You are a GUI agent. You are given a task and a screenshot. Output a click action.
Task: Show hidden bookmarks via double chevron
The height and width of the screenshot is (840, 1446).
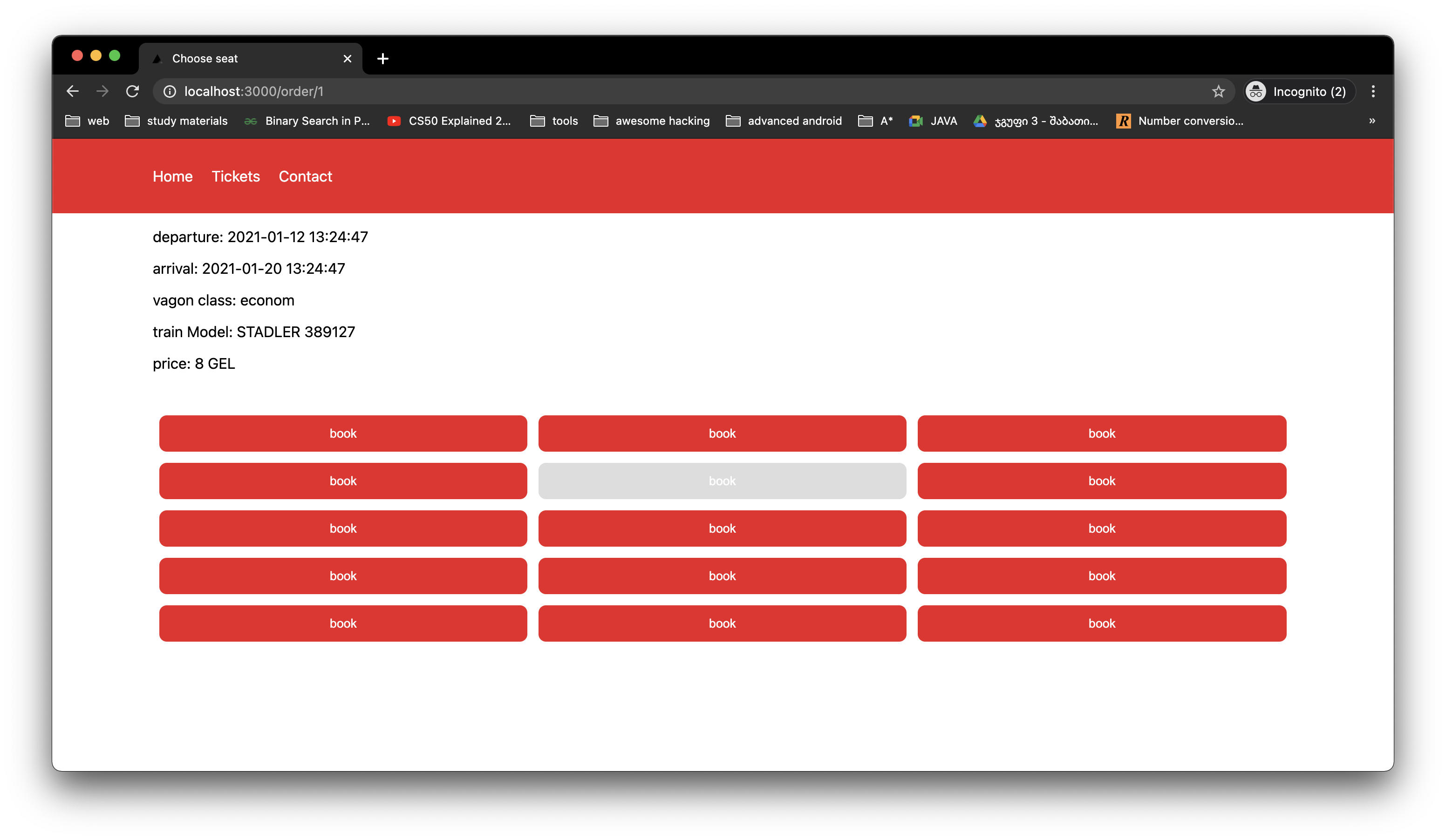(x=1372, y=121)
